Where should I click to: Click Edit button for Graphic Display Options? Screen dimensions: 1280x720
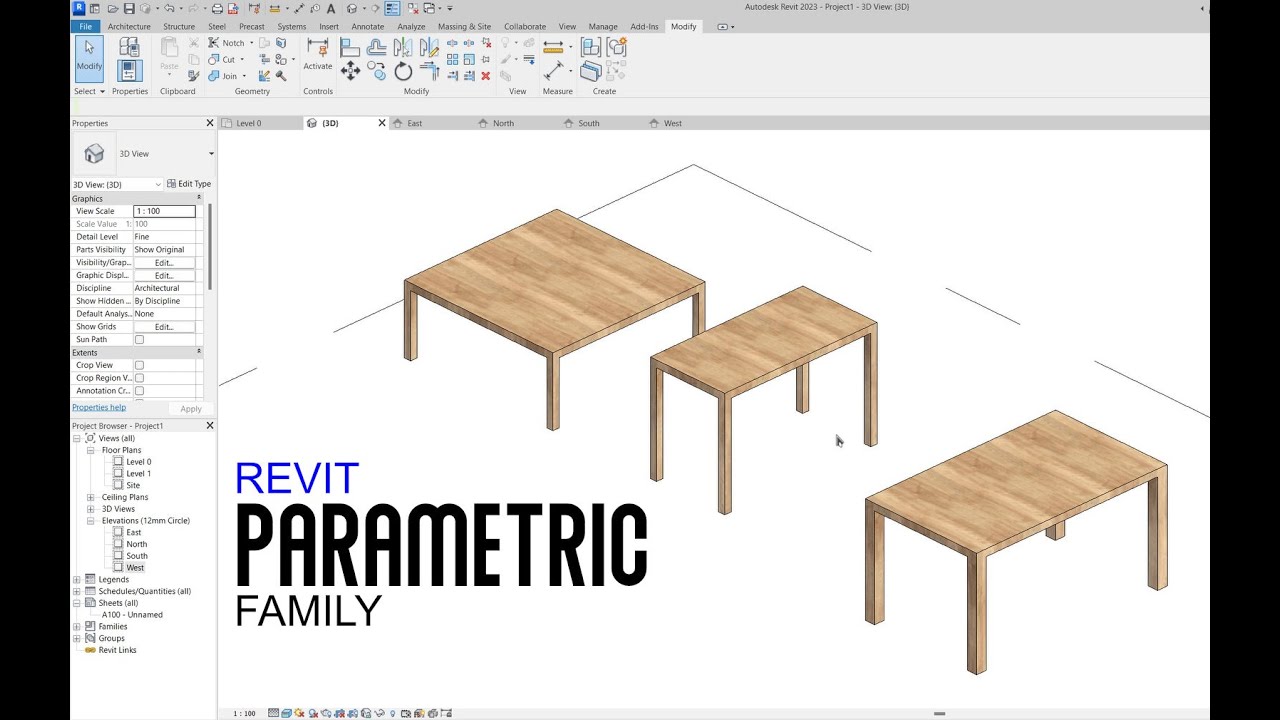coord(164,275)
